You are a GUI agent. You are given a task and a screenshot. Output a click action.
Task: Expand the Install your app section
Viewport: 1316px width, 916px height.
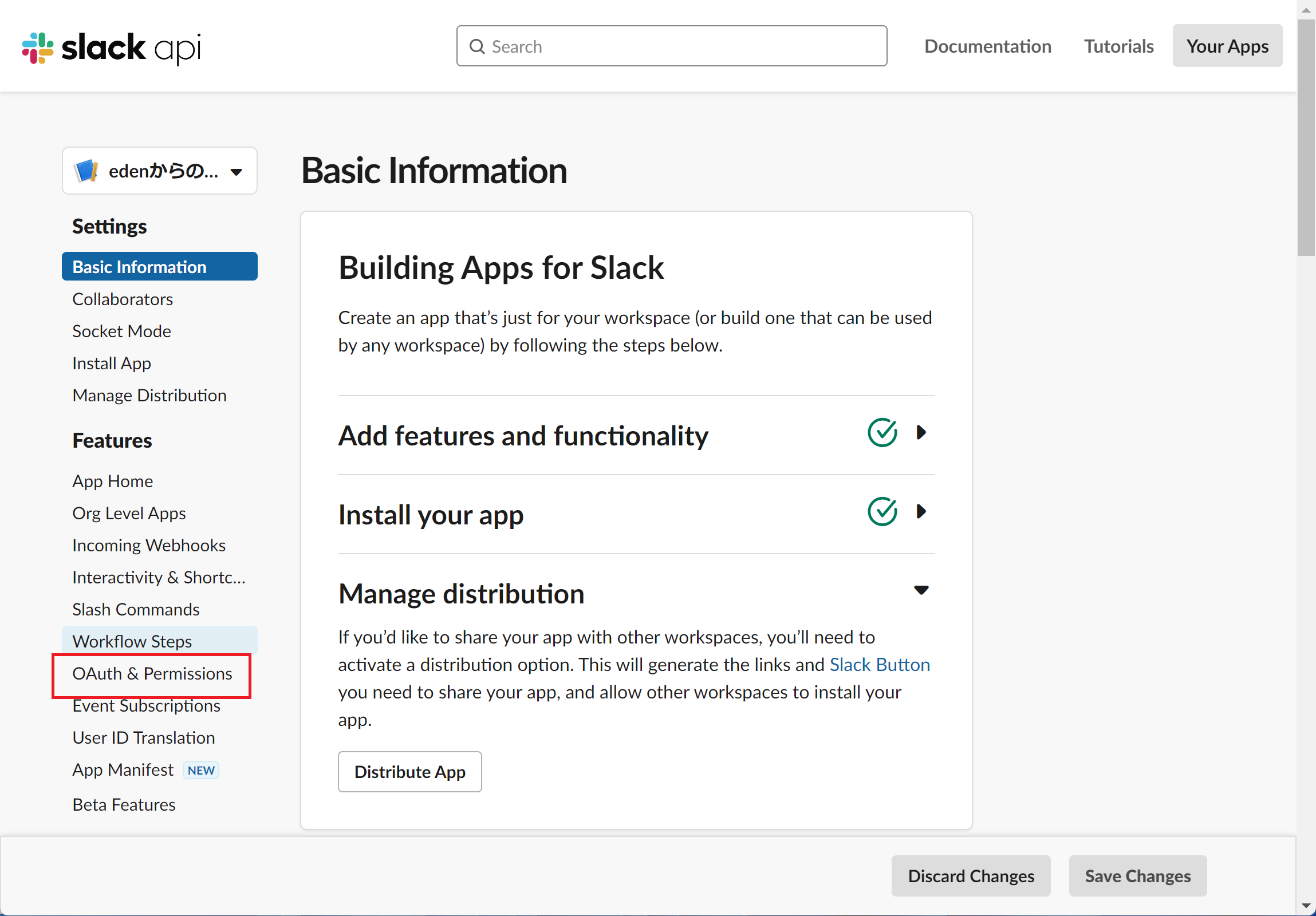[921, 512]
